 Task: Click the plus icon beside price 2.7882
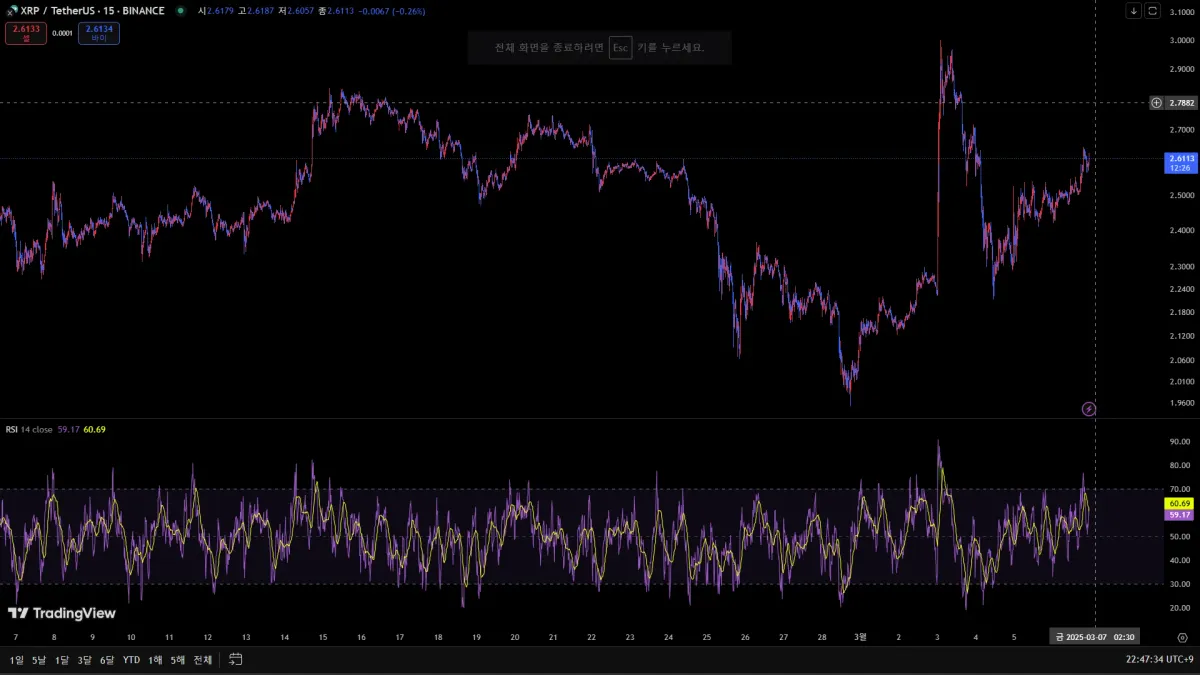tap(1156, 102)
